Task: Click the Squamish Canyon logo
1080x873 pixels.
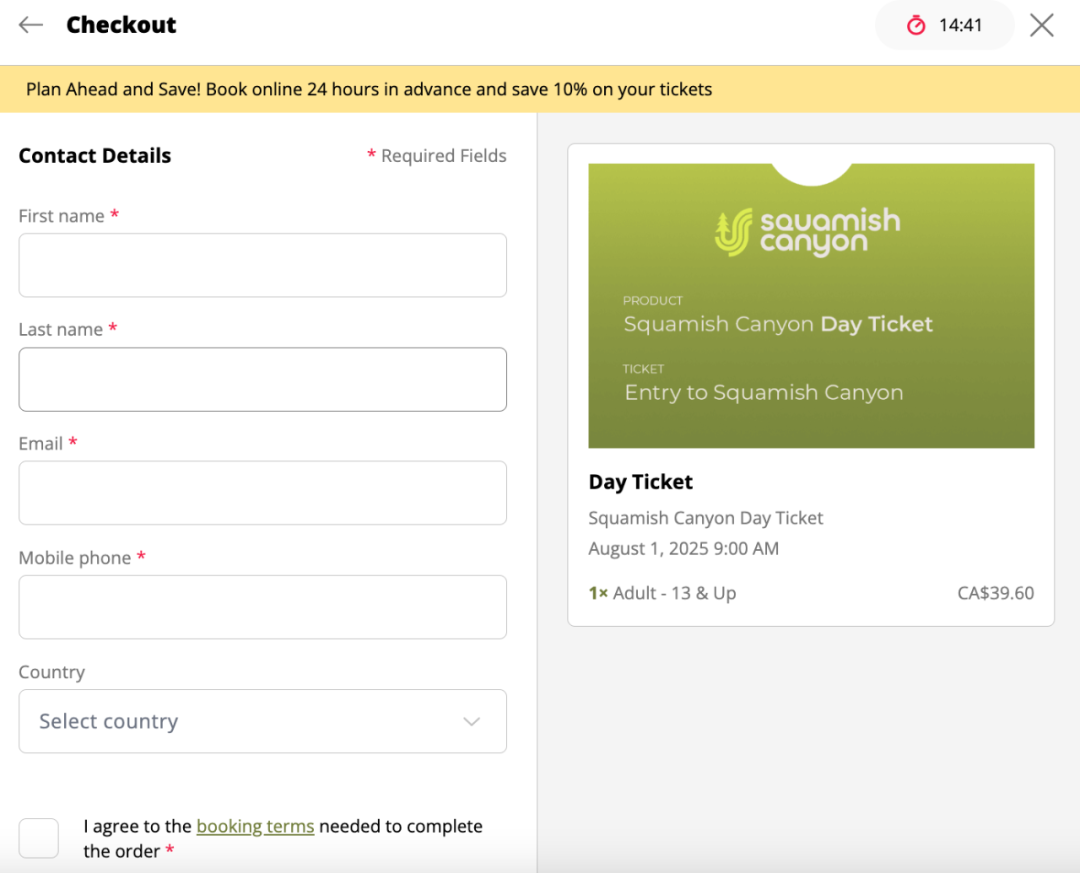Action: pos(808,232)
